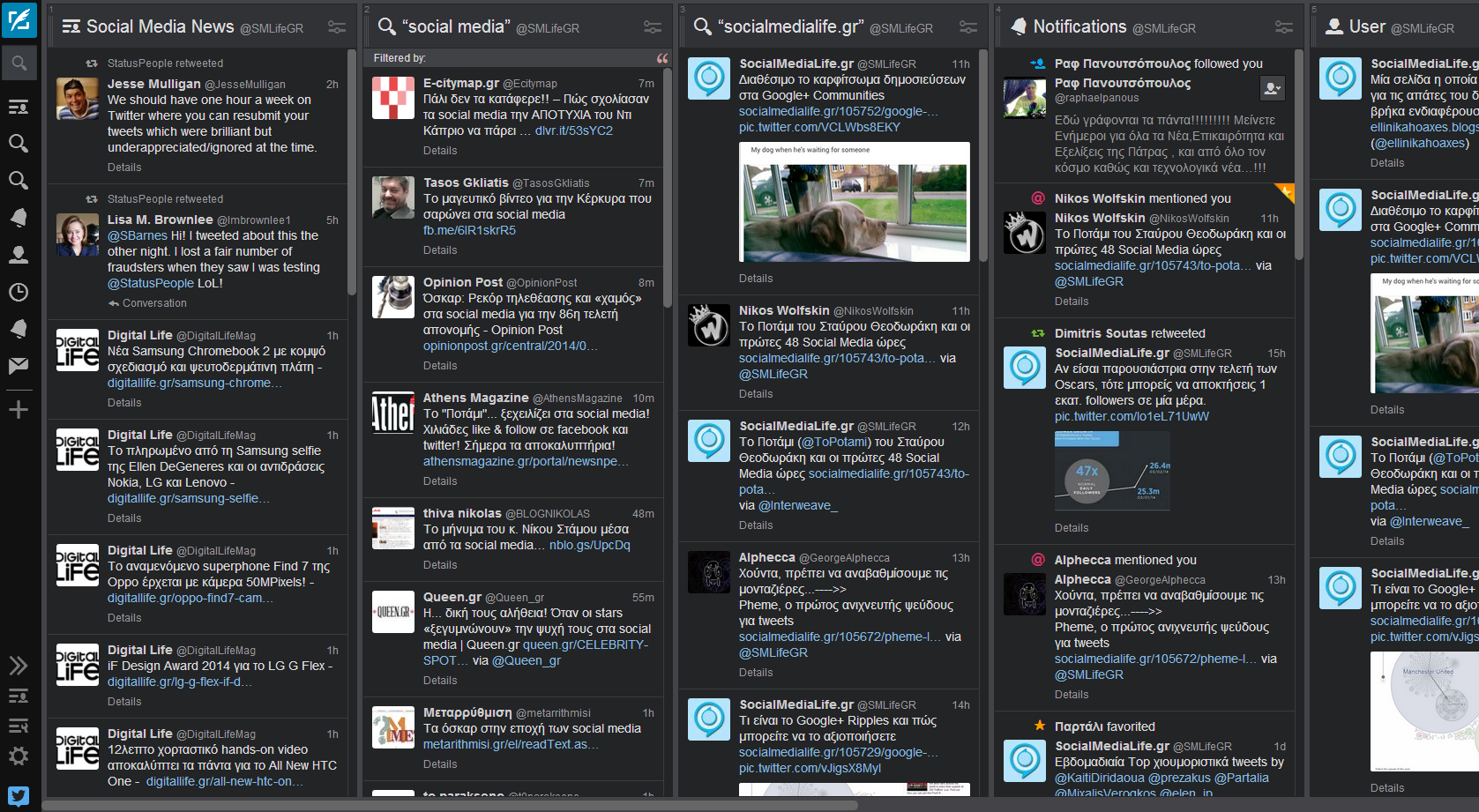1479x812 pixels.
Task: Open fb.me/6lR1skrR5 link
Action: (469, 230)
